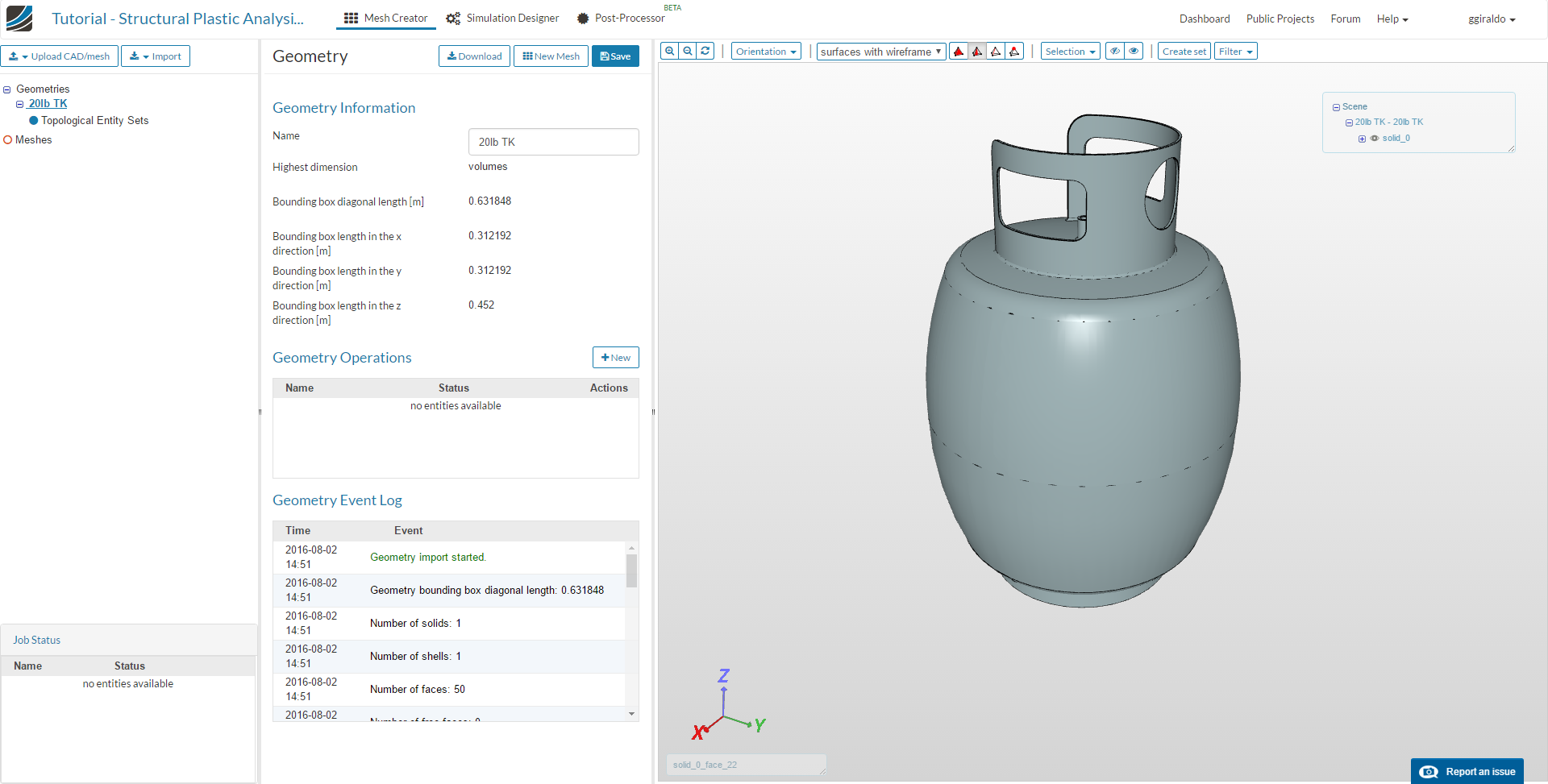
Task: Click the Save geometry button
Action: 615,56
